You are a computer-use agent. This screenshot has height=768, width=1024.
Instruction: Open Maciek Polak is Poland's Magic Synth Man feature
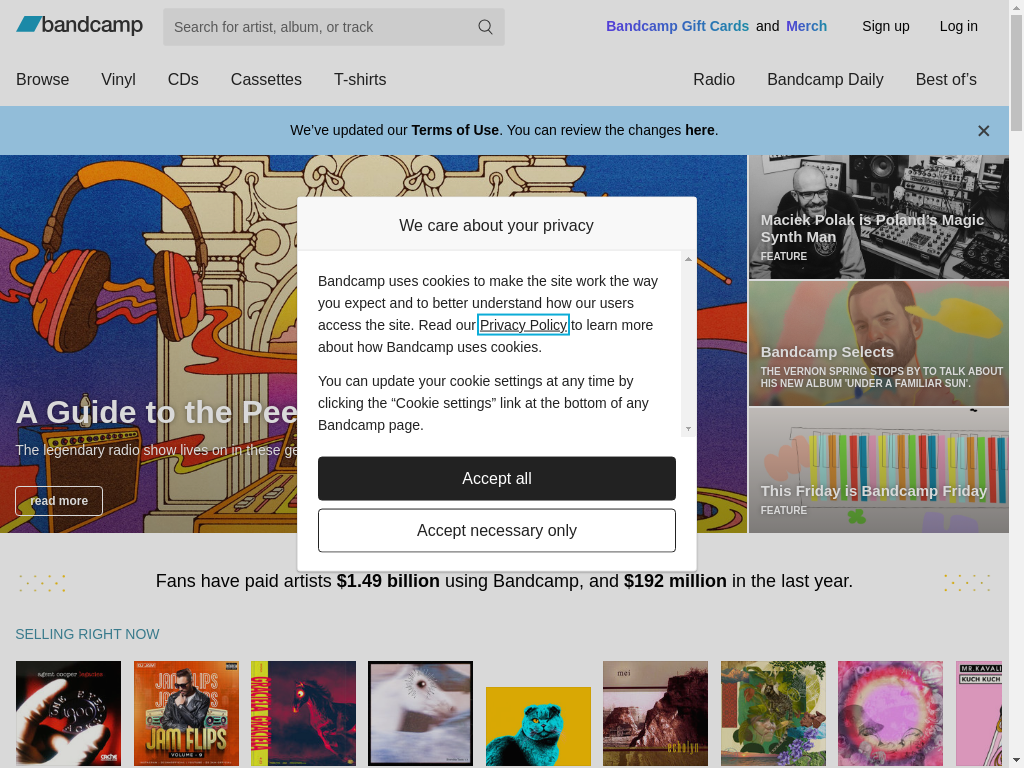pyautogui.click(x=878, y=217)
